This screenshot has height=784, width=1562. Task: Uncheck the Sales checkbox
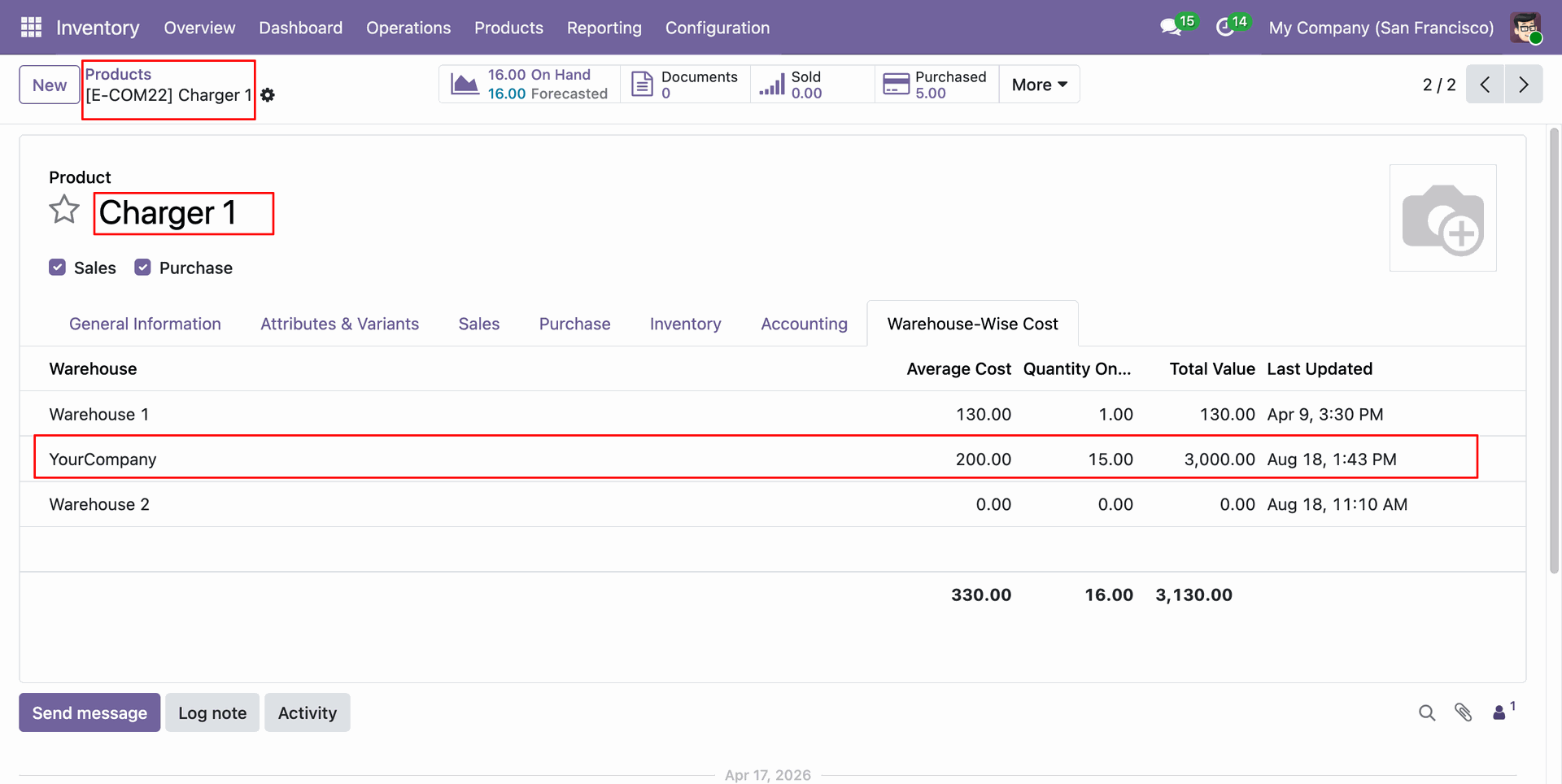[57, 268]
